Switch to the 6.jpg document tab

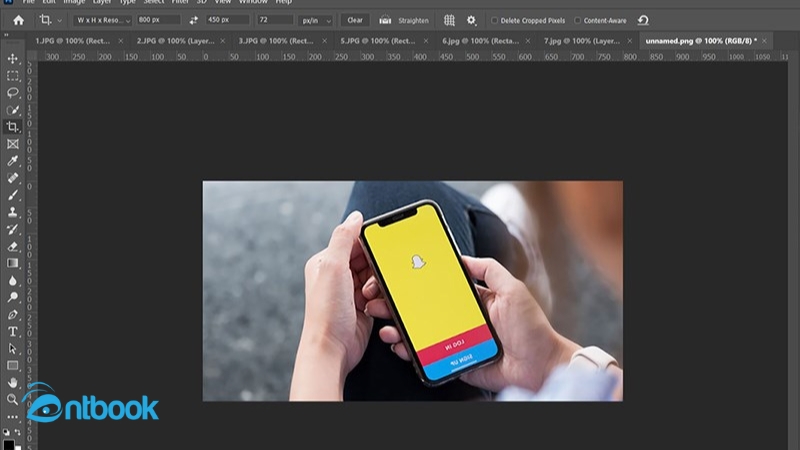[x=480, y=41]
